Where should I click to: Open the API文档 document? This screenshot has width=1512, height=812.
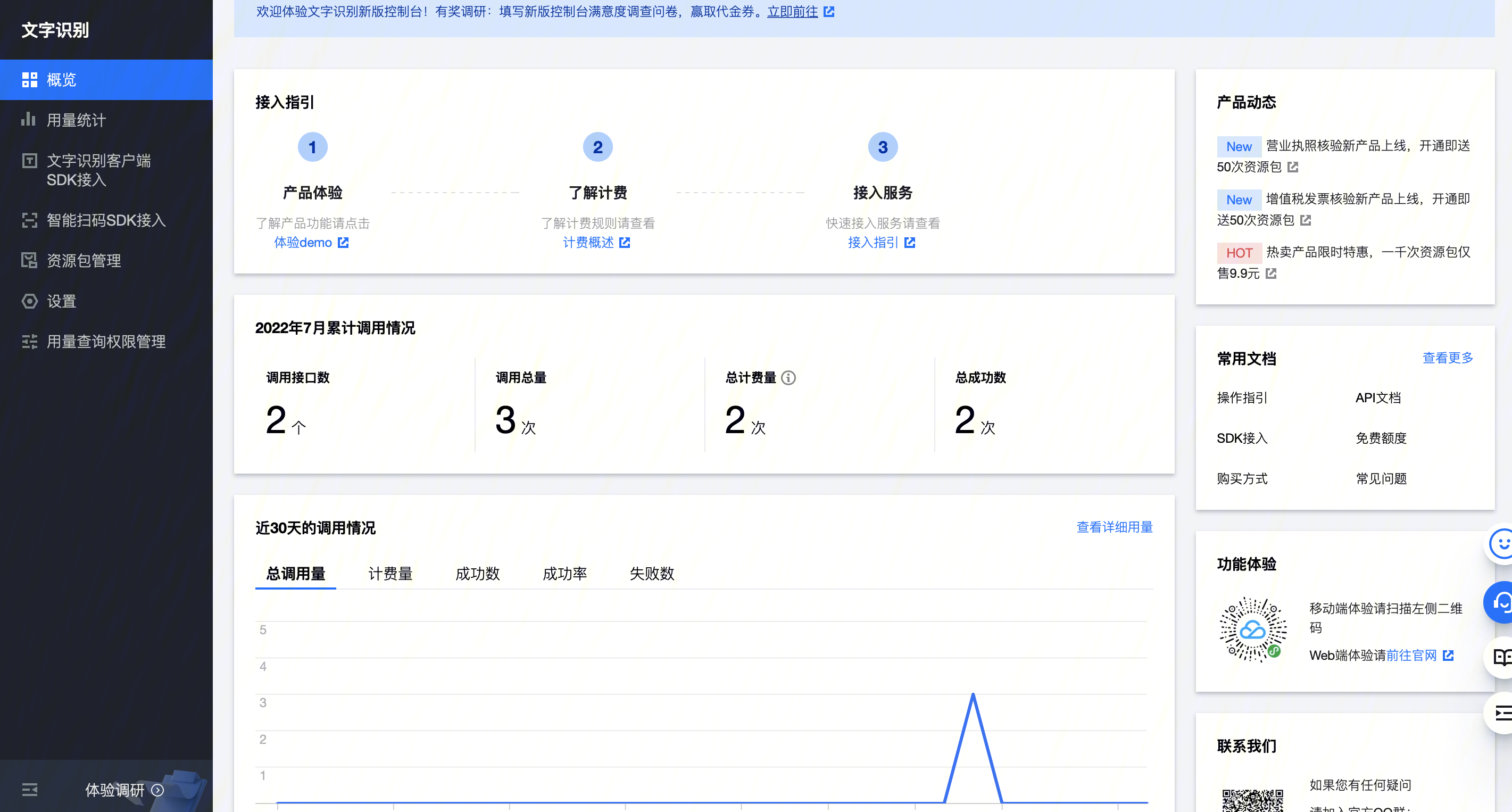[x=1378, y=397]
